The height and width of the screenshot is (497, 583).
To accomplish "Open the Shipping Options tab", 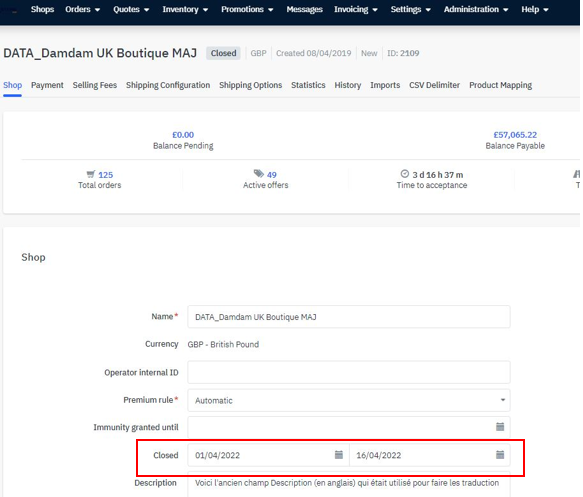I will 251,85.
